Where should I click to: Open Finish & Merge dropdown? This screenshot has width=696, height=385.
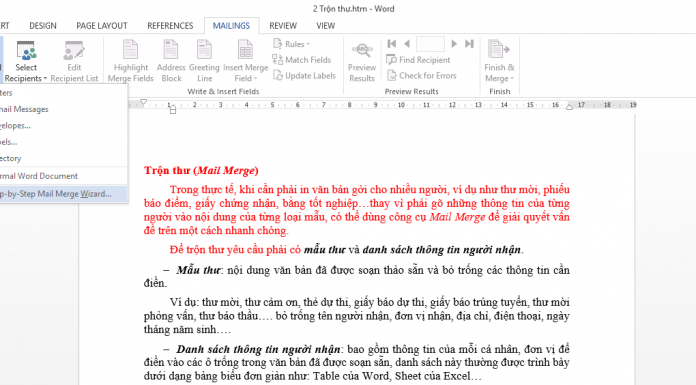point(499,61)
